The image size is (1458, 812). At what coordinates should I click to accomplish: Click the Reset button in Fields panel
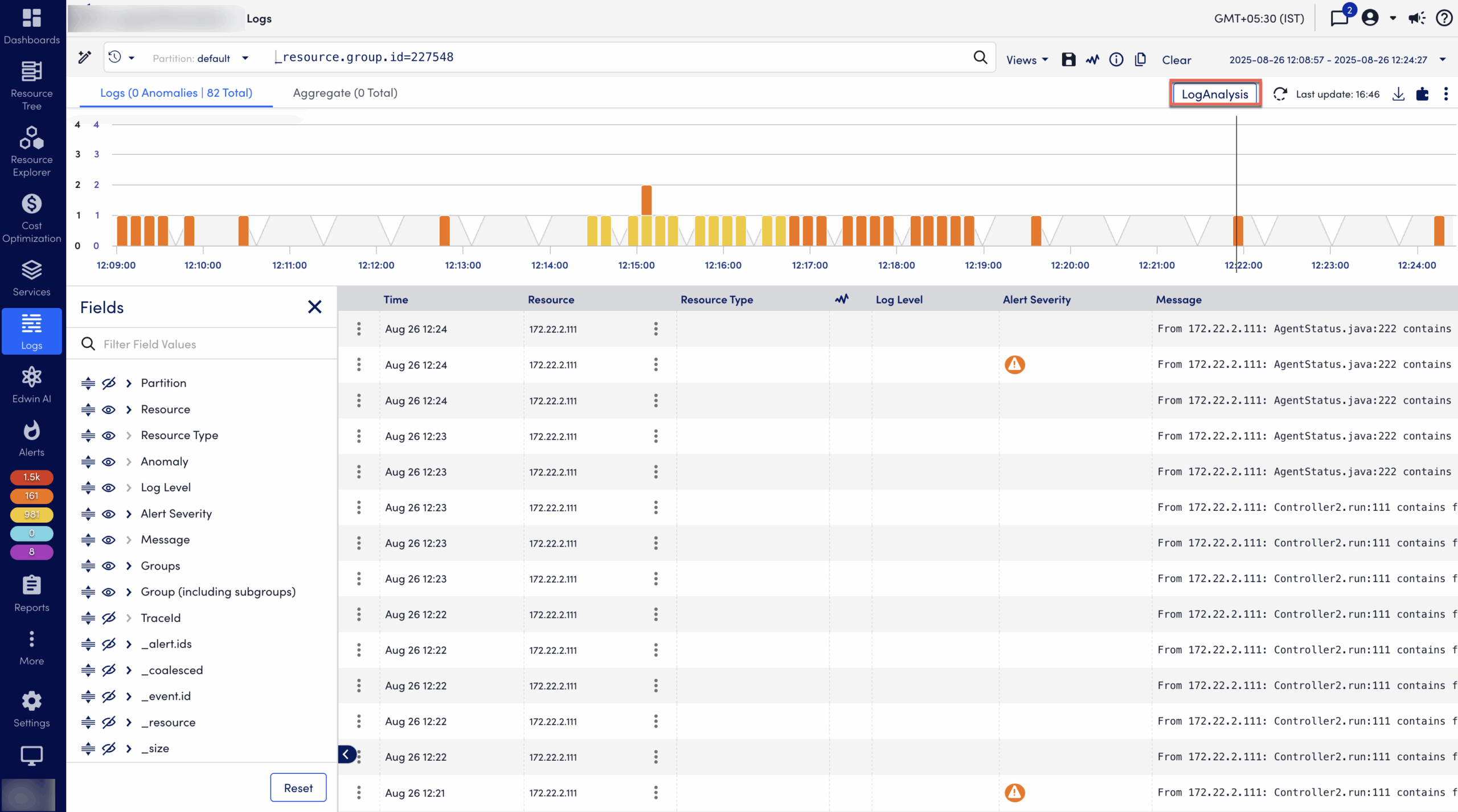pos(298,788)
